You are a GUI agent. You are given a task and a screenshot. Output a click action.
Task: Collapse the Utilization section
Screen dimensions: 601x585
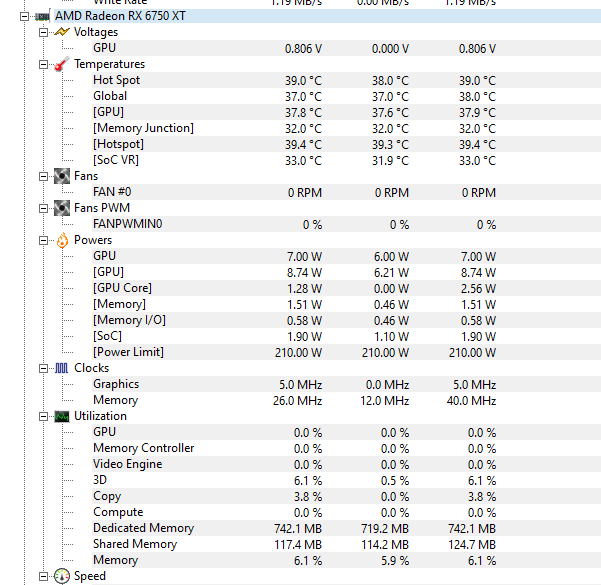coord(43,416)
